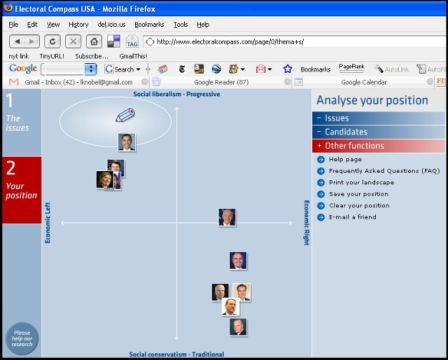The height and width of the screenshot is (360, 448).
Task: Collapse the Candidates section
Action: click(378, 132)
